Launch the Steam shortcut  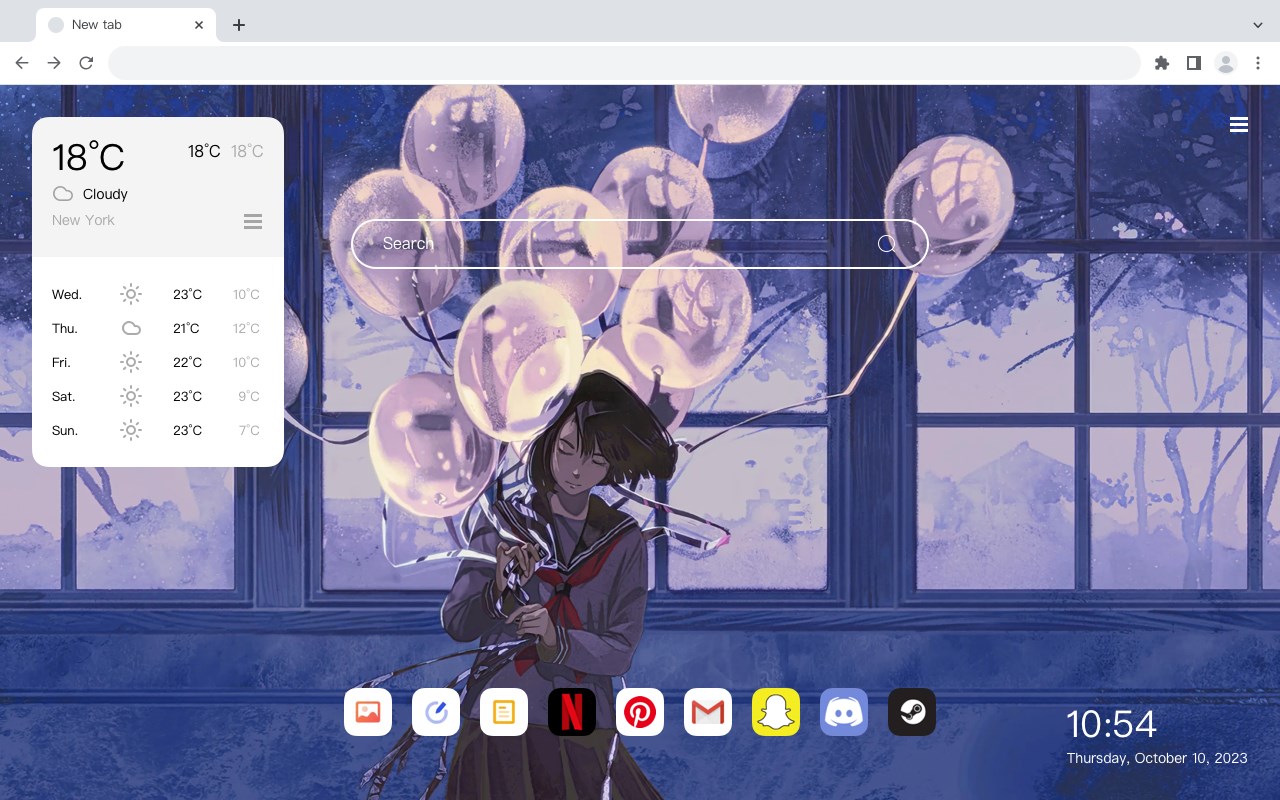(x=912, y=712)
